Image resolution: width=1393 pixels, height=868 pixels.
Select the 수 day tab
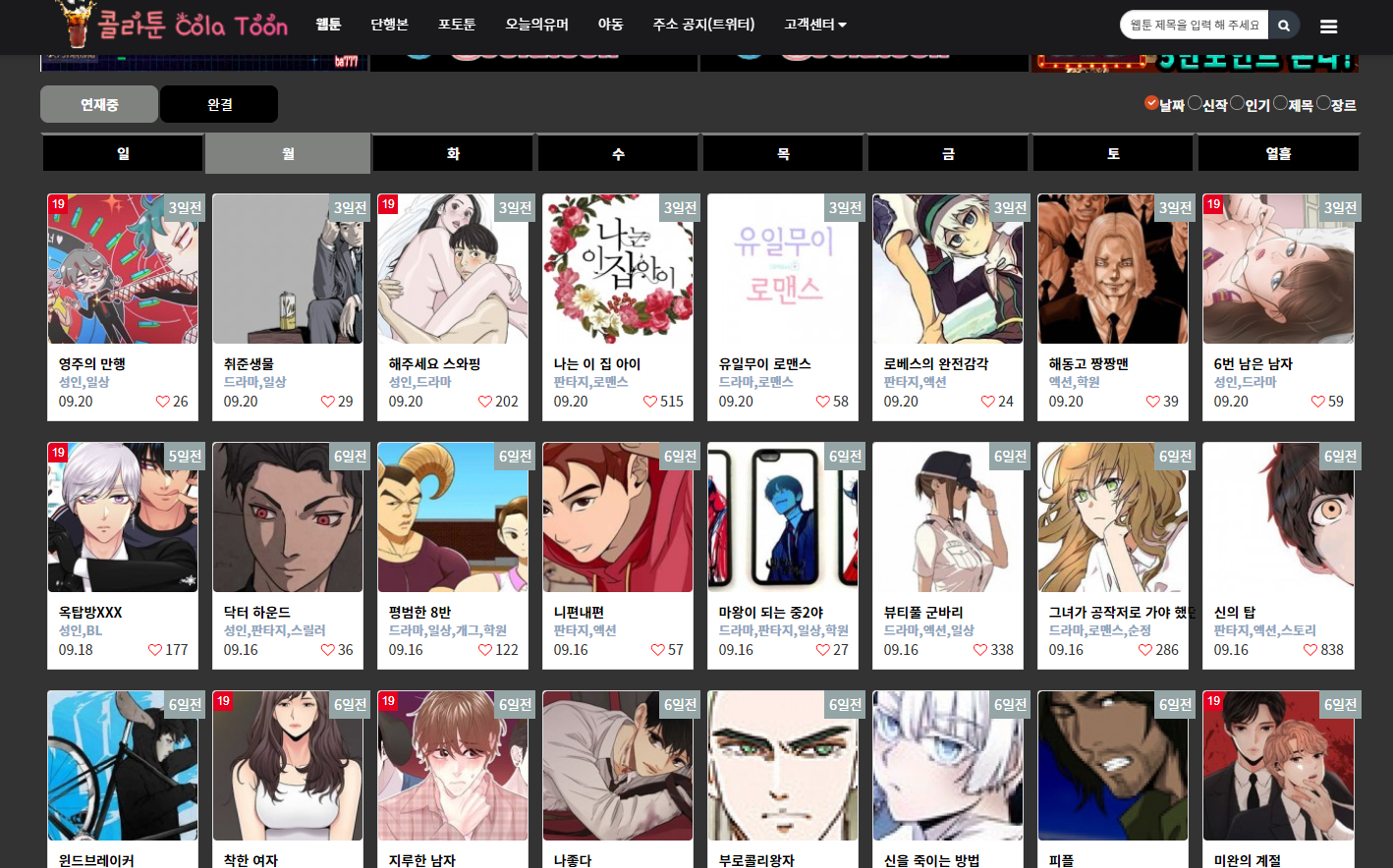618,154
